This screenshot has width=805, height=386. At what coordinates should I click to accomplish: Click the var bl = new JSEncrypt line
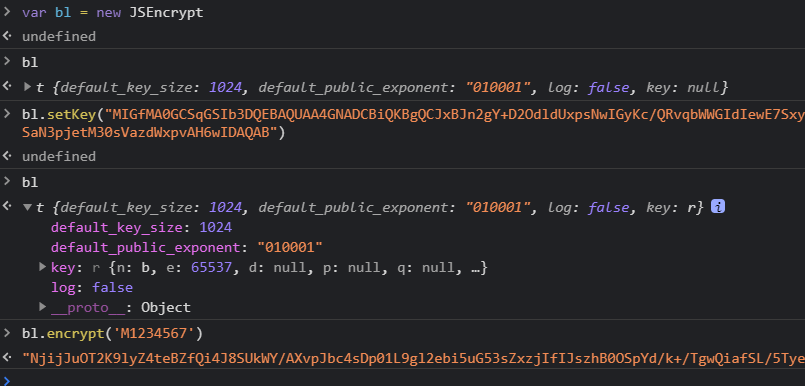pyautogui.click(x=112, y=13)
